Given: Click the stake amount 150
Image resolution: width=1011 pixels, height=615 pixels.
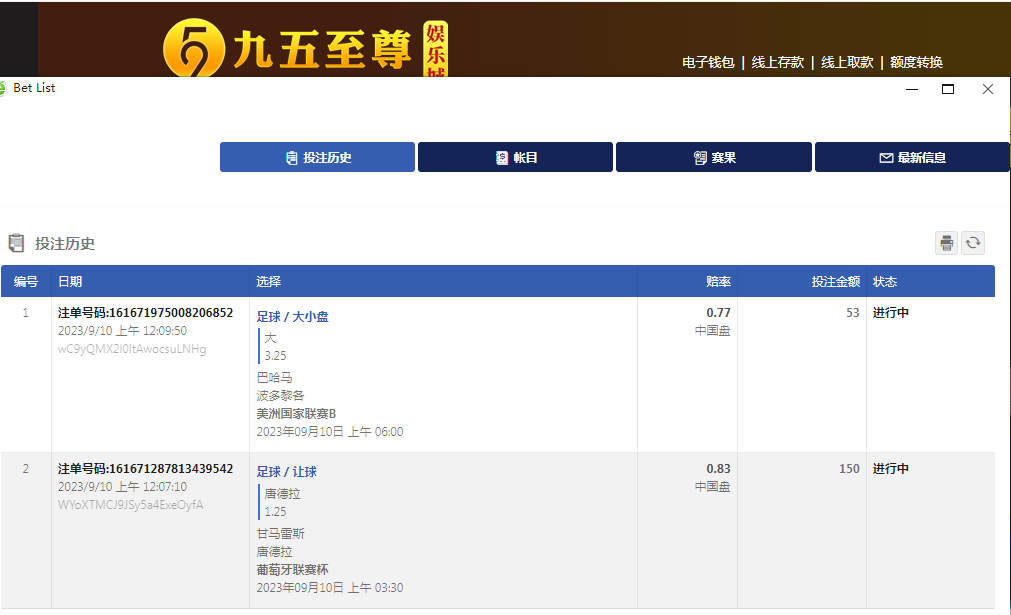Looking at the screenshot, I should tap(849, 469).
